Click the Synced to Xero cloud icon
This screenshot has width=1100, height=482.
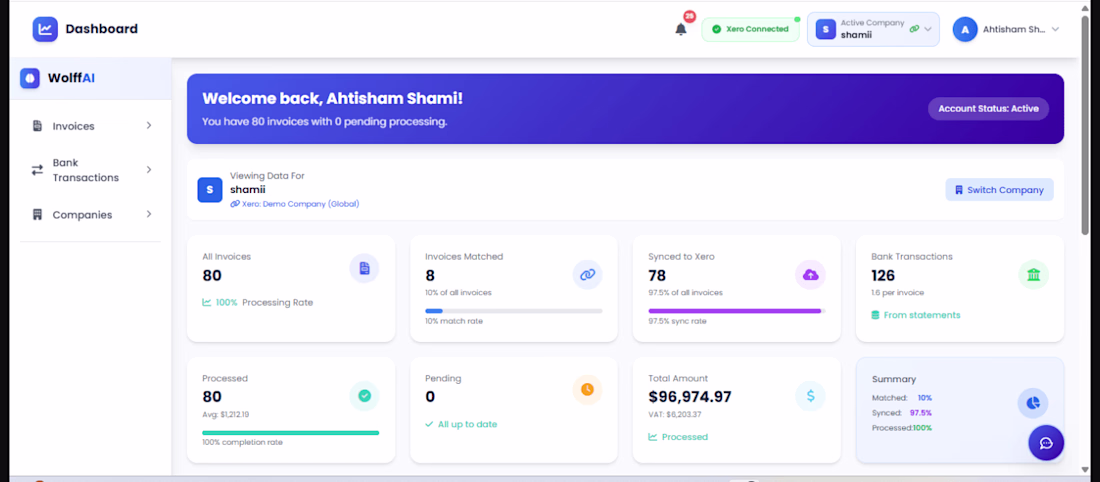[x=810, y=274]
